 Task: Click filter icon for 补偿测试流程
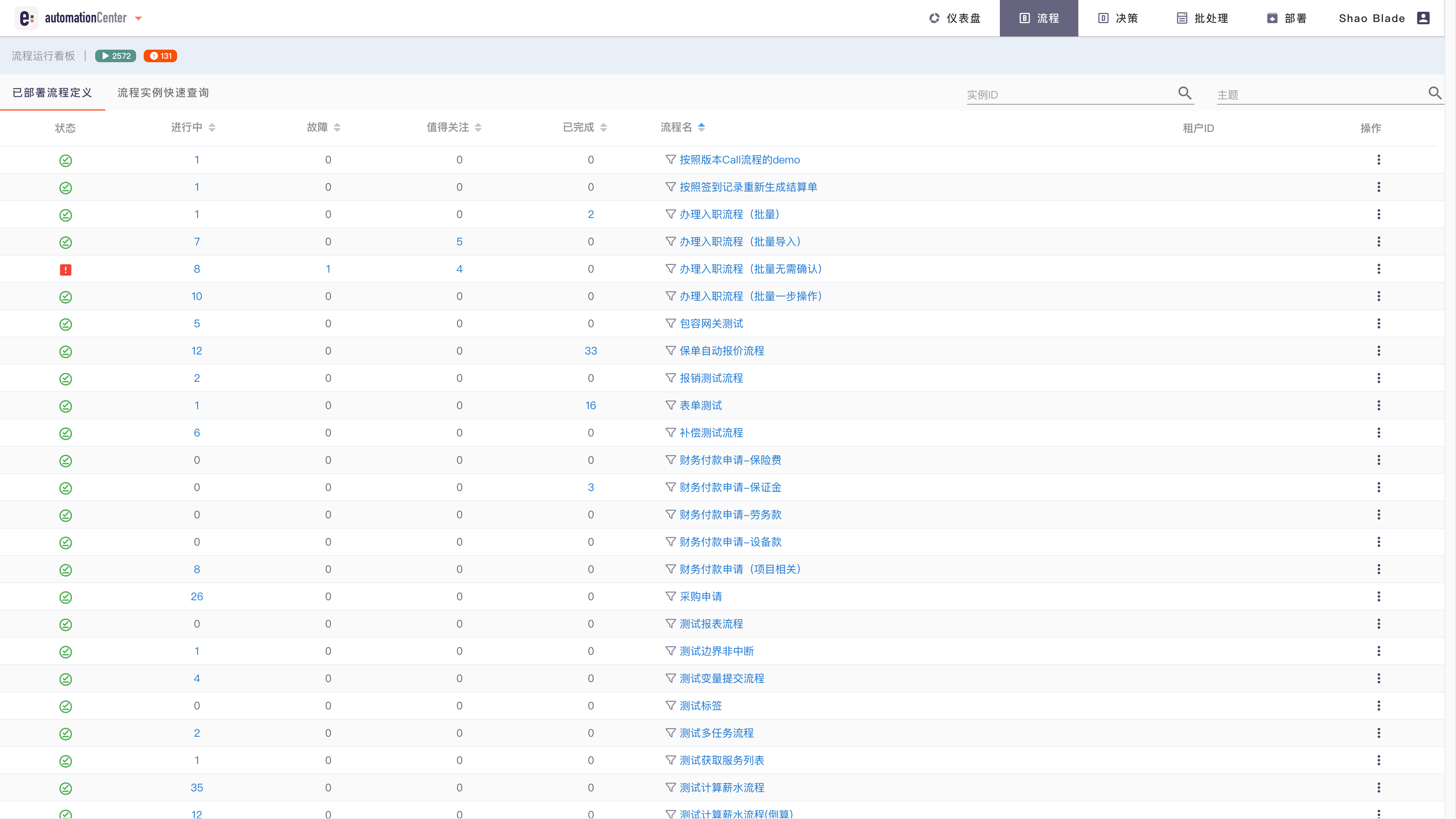tap(670, 432)
